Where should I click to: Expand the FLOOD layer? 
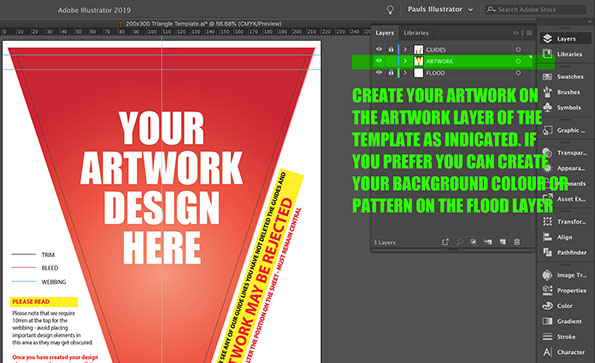(x=405, y=72)
